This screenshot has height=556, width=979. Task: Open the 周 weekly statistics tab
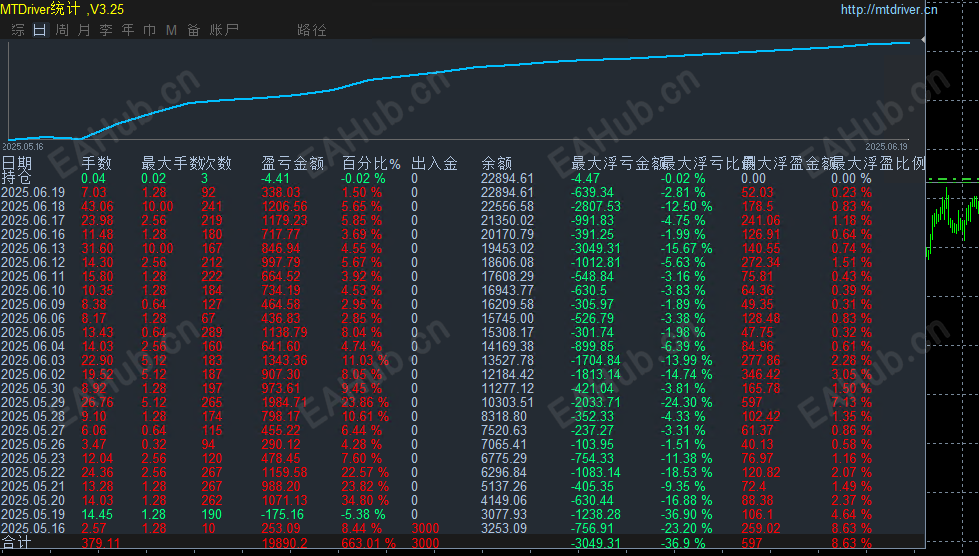[x=62, y=30]
